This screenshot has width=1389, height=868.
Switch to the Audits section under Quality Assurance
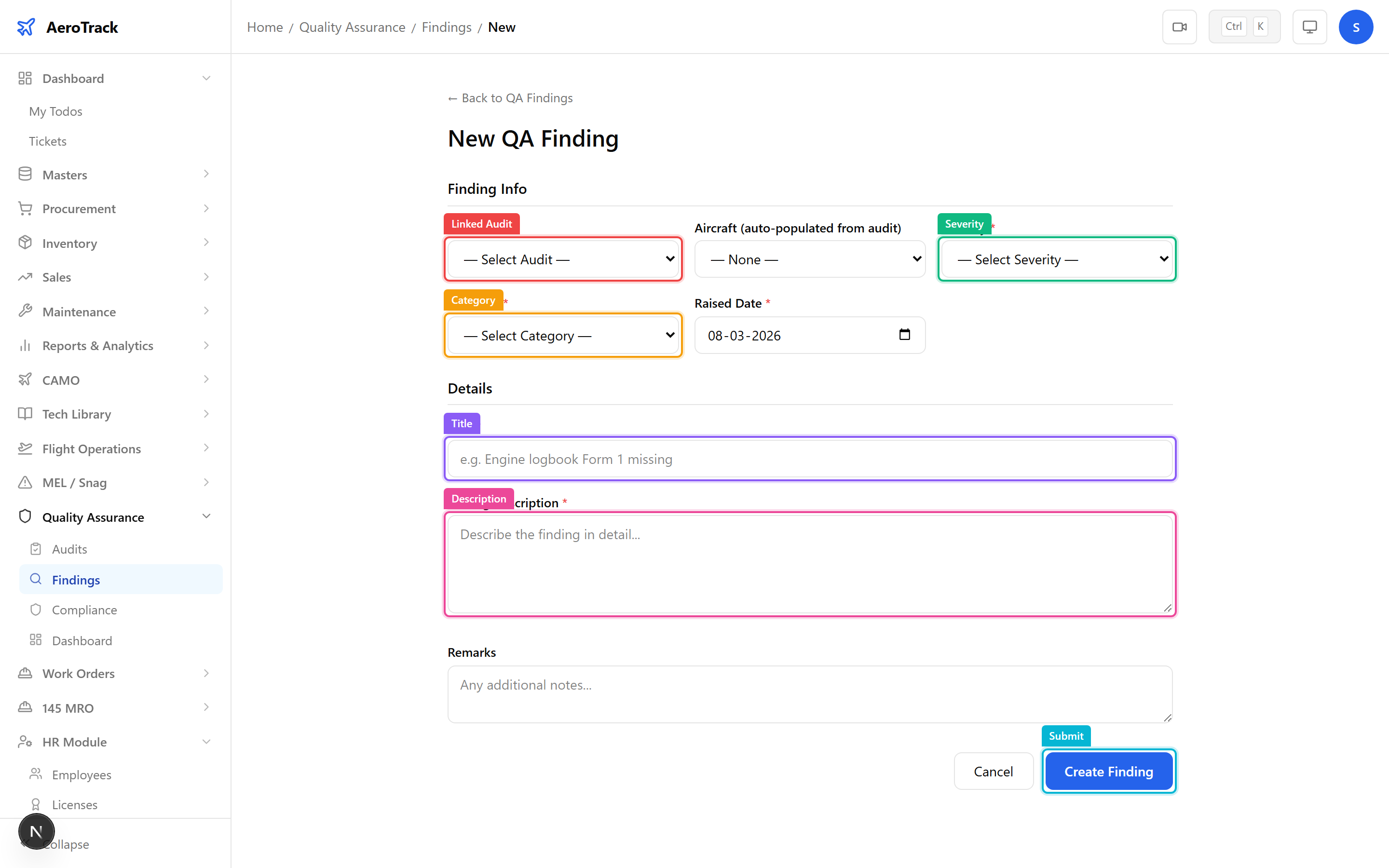(x=70, y=549)
